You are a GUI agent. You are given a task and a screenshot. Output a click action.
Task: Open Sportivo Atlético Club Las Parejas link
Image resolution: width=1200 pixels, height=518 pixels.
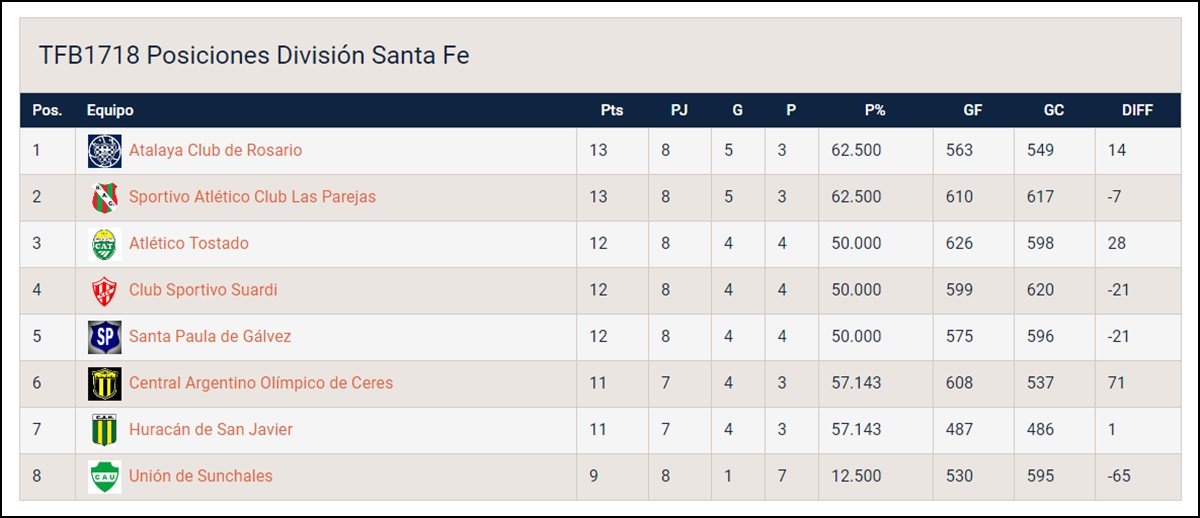252,197
